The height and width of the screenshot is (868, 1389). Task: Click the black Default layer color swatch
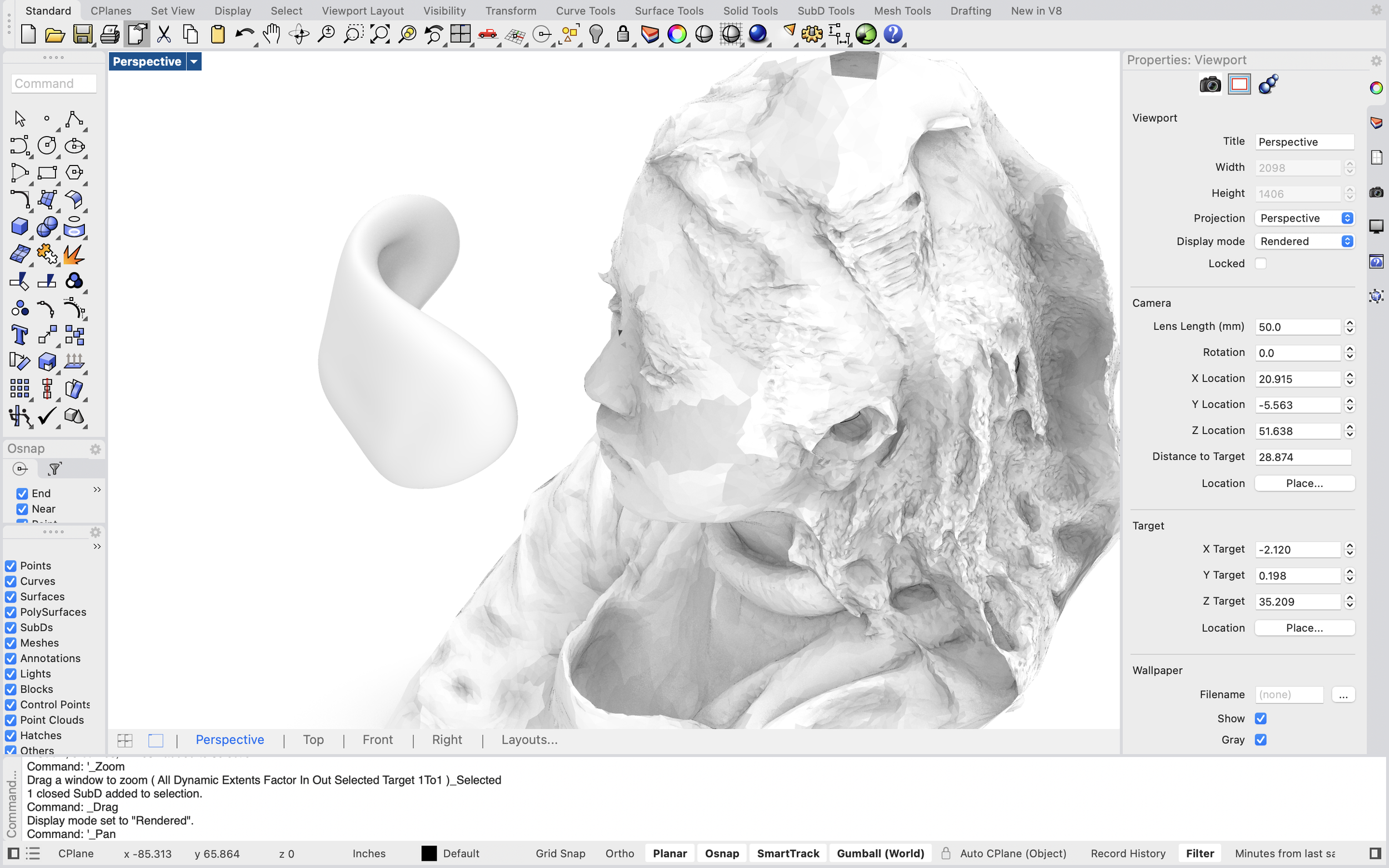click(x=429, y=853)
